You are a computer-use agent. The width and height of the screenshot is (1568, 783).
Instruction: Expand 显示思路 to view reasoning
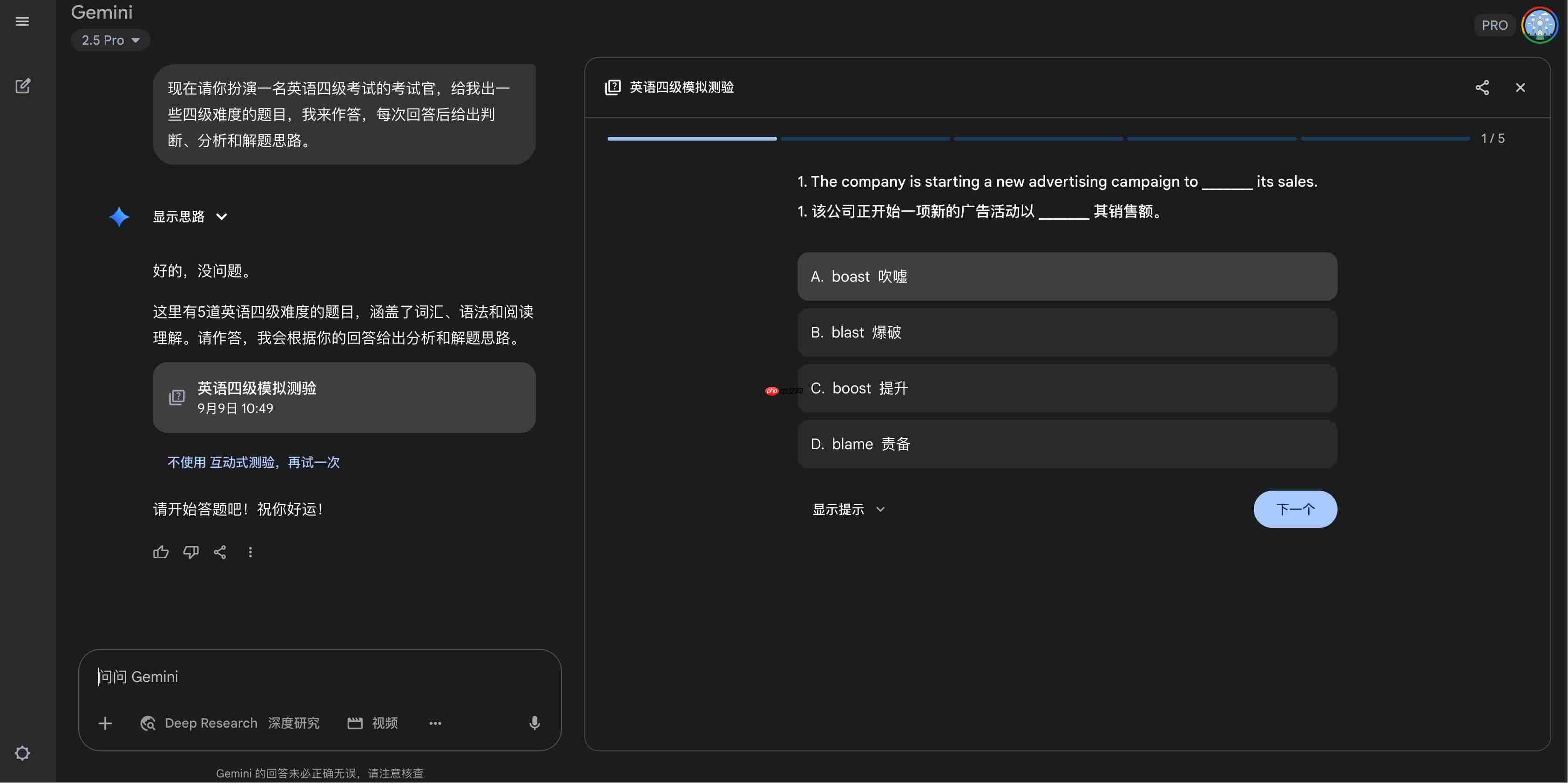189,217
